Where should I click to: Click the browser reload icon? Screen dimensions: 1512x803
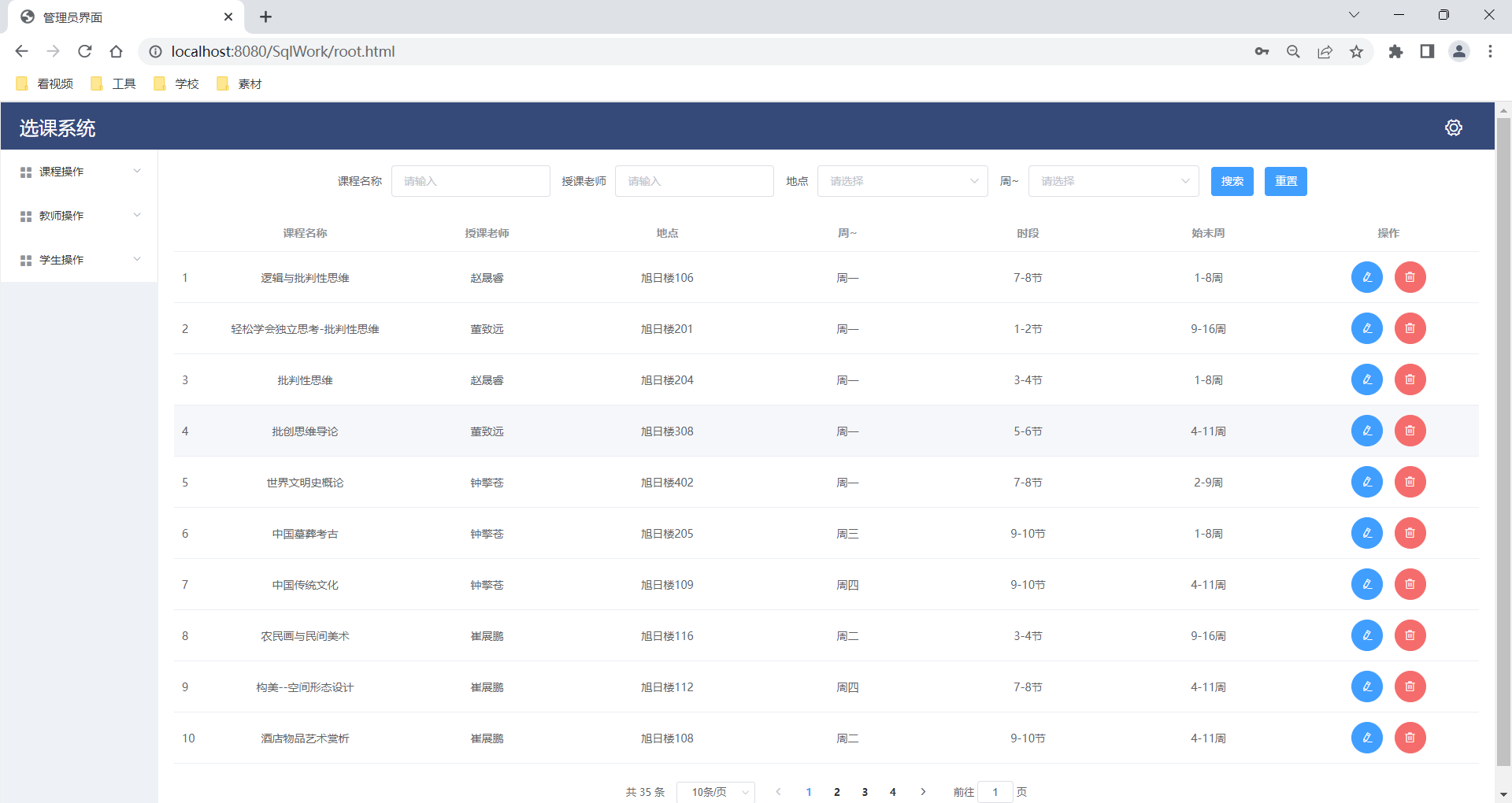(x=85, y=52)
